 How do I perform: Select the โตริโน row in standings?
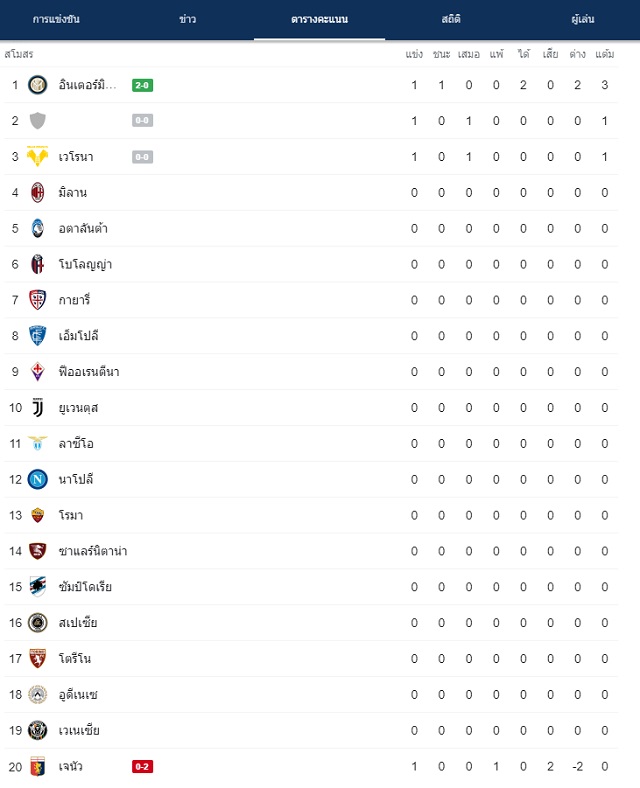coord(311,659)
